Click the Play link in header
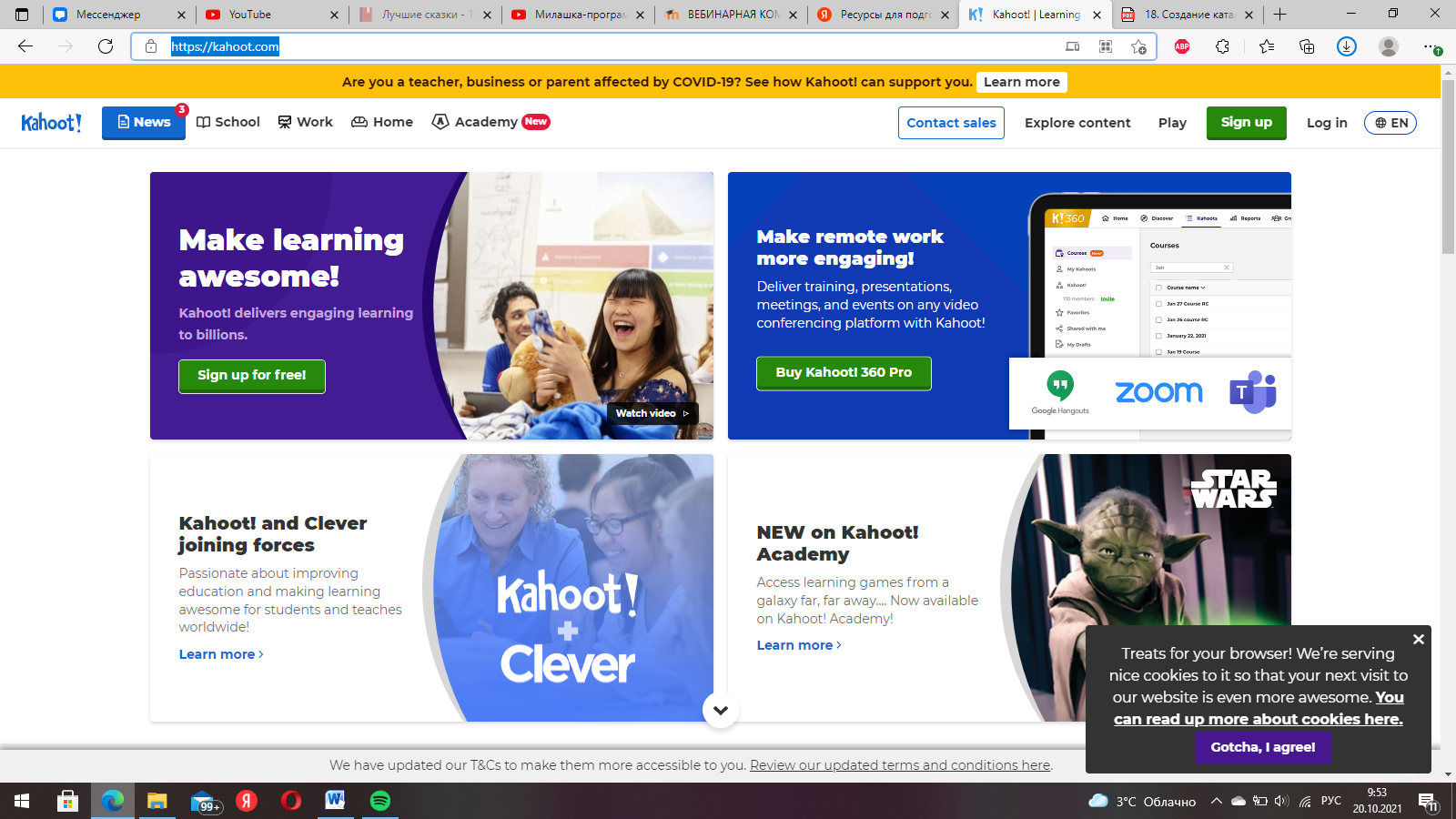The width and height of the screenshot is (1456, 819). tap(1172, 123)
